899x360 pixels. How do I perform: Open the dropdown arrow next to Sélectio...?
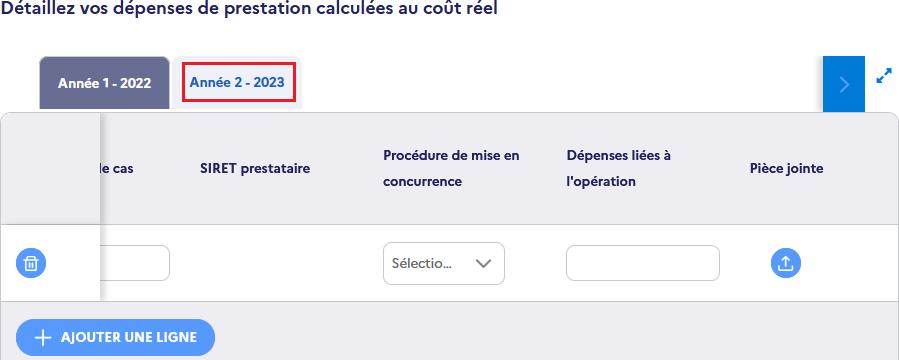(484, 263)
